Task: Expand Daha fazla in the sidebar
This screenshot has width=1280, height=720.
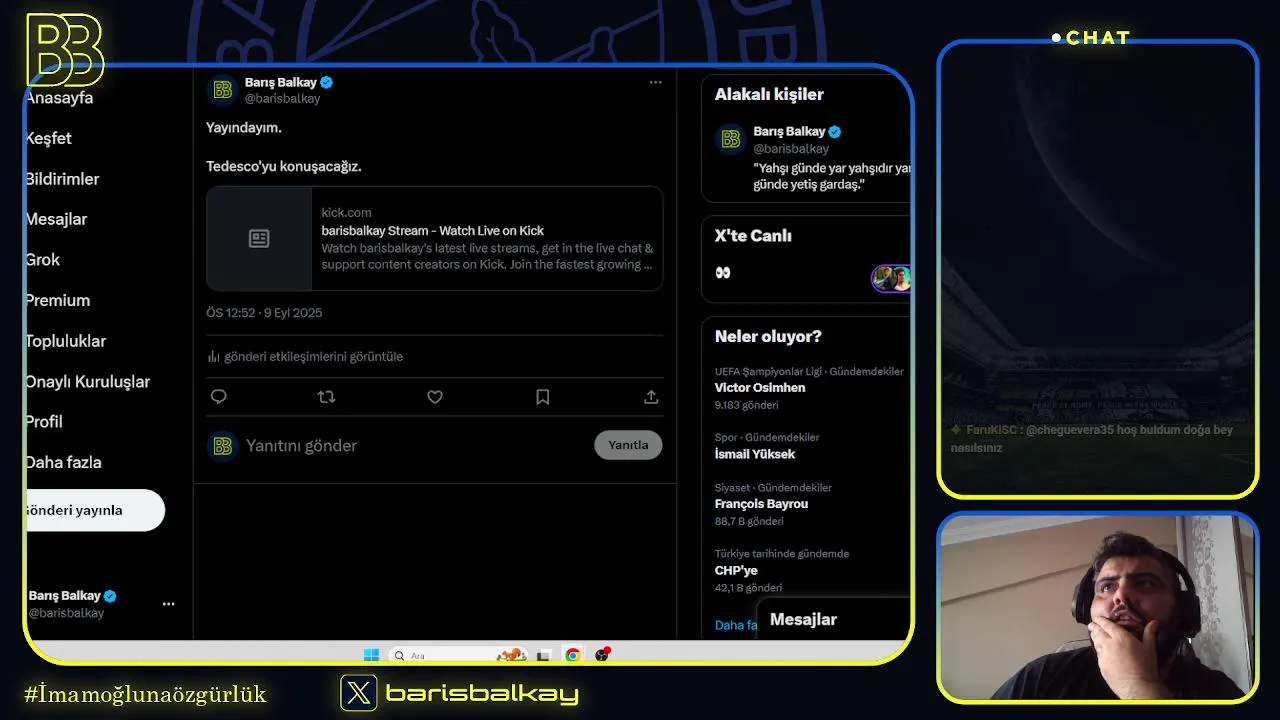Action: pyautogui.click(x=63, y=462)
